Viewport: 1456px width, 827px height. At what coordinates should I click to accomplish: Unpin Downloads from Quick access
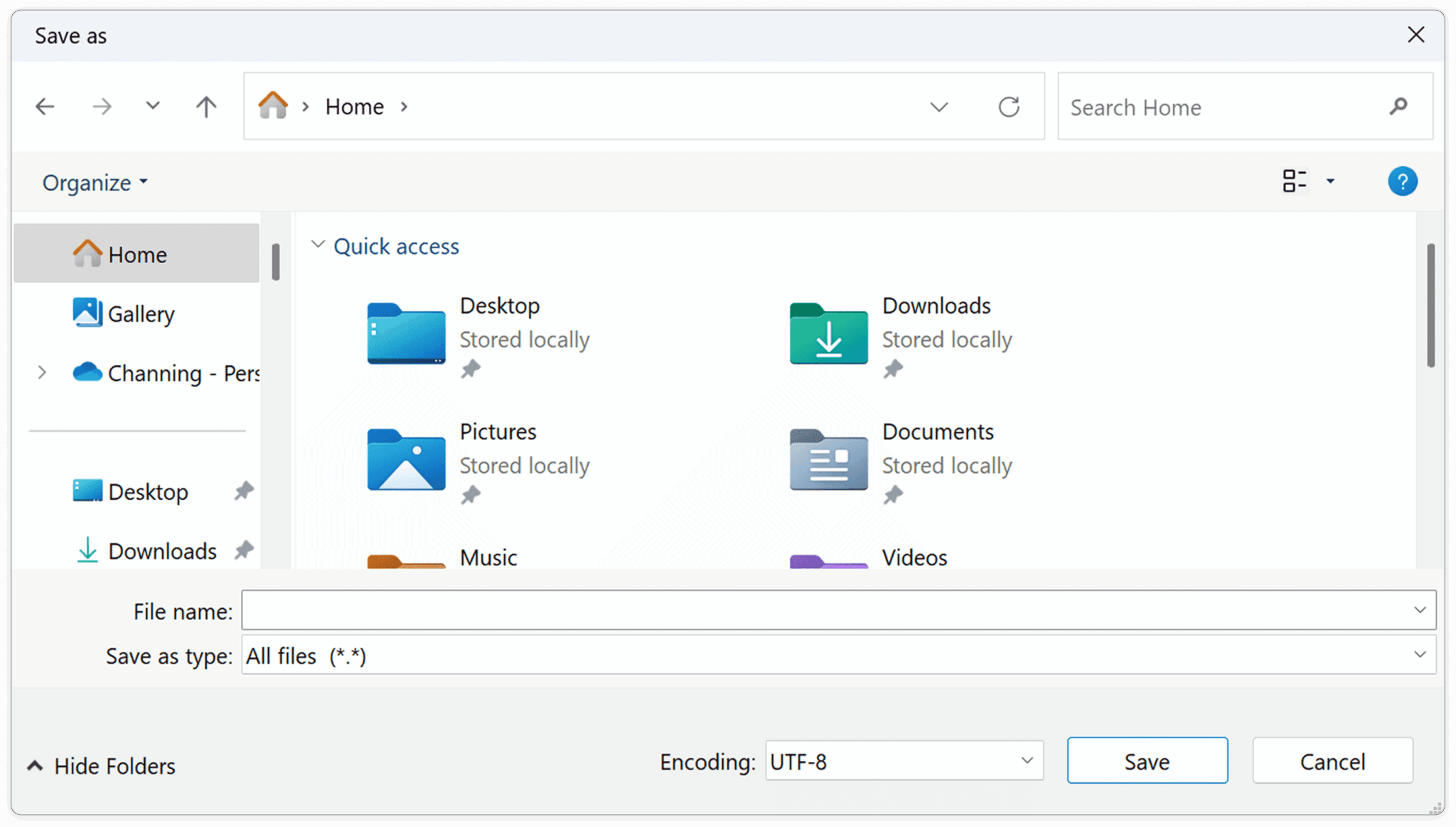click(894, 369)
